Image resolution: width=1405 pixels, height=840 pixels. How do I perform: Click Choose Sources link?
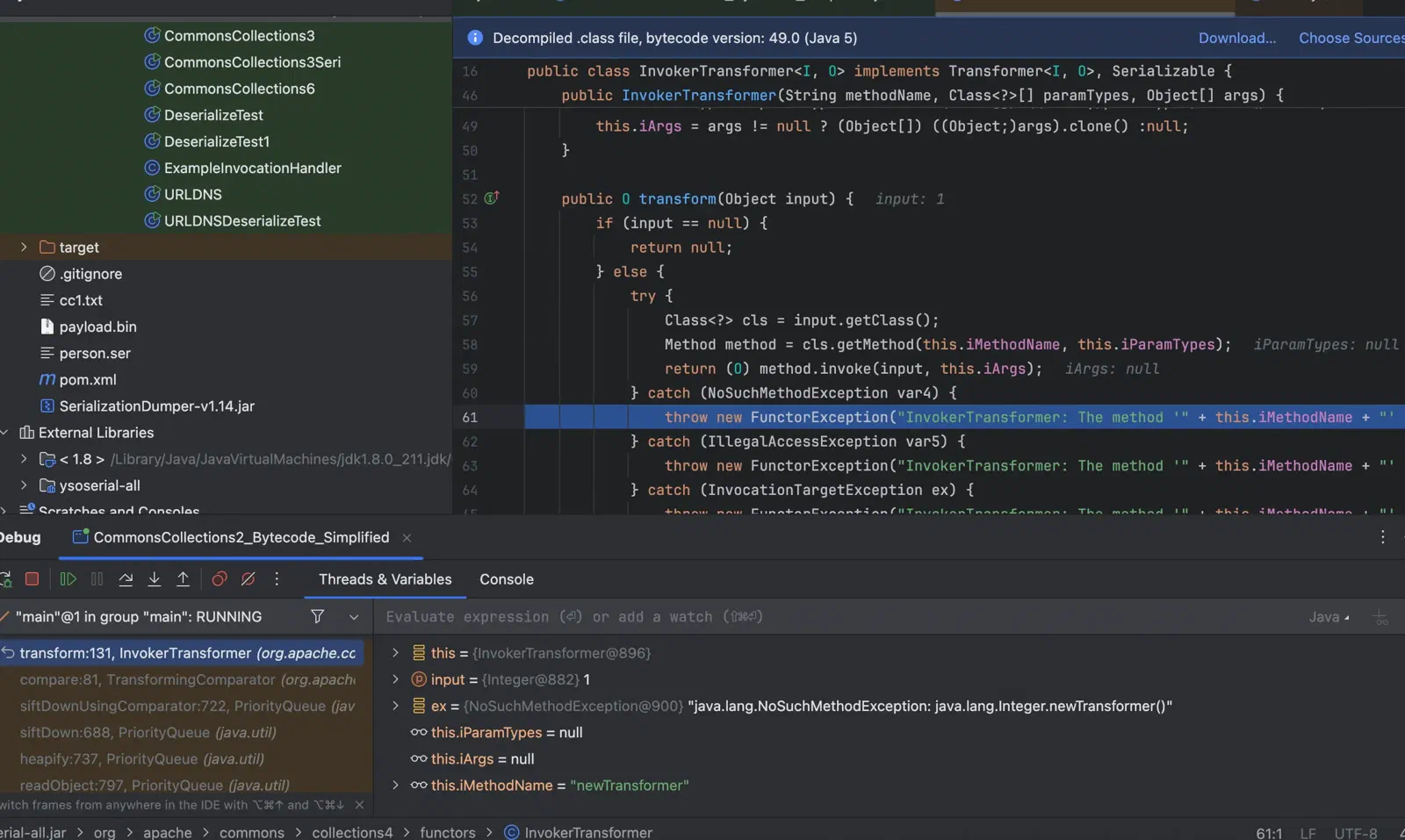[1351, 38]
